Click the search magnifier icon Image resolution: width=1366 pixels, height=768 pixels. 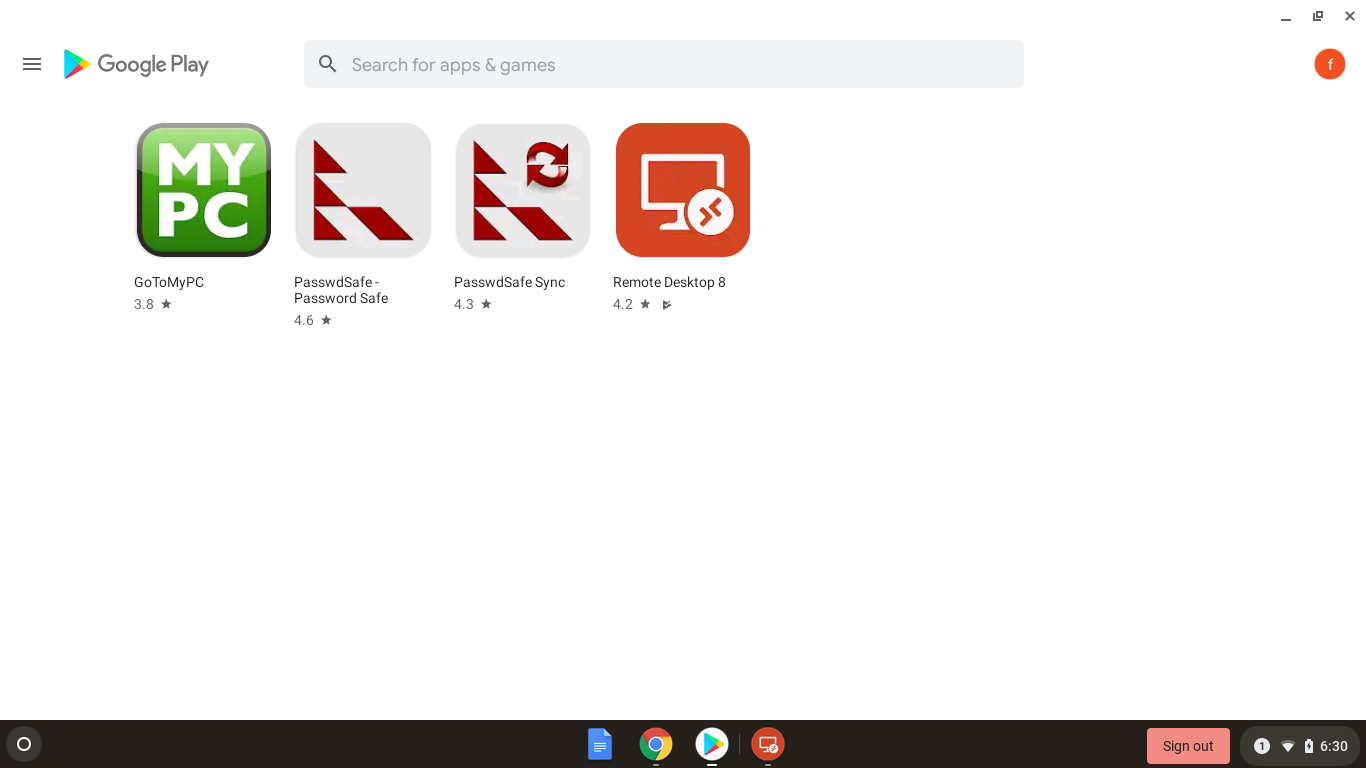tap(328, 64)
